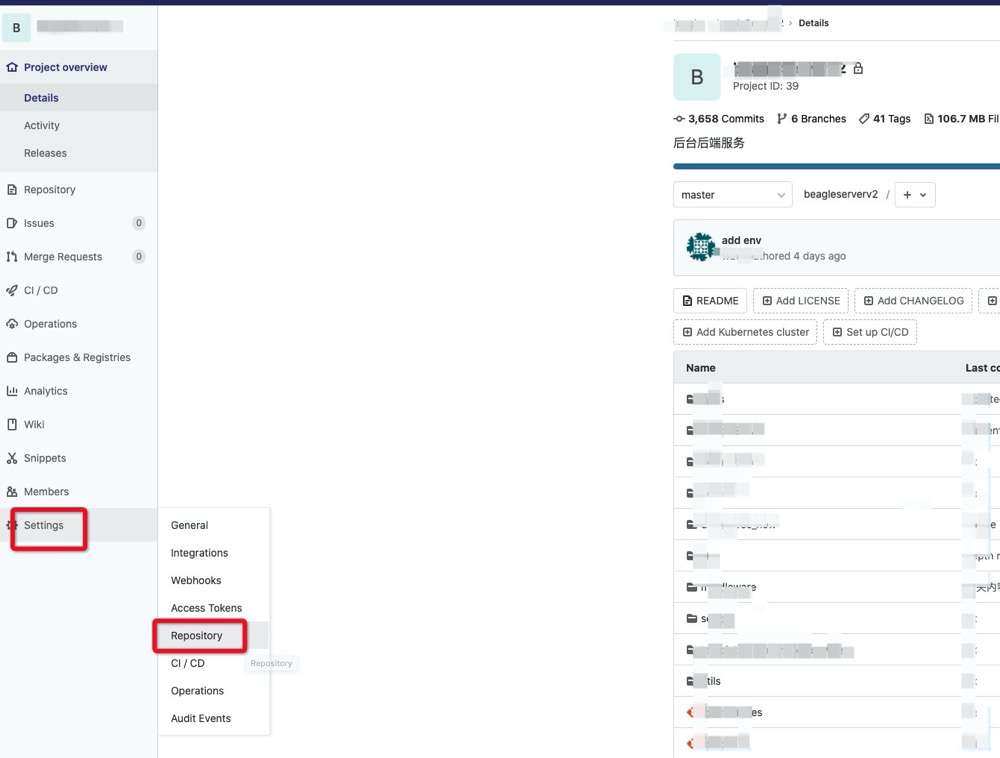Click the Merge Requests icon

(x=12, y=257)
